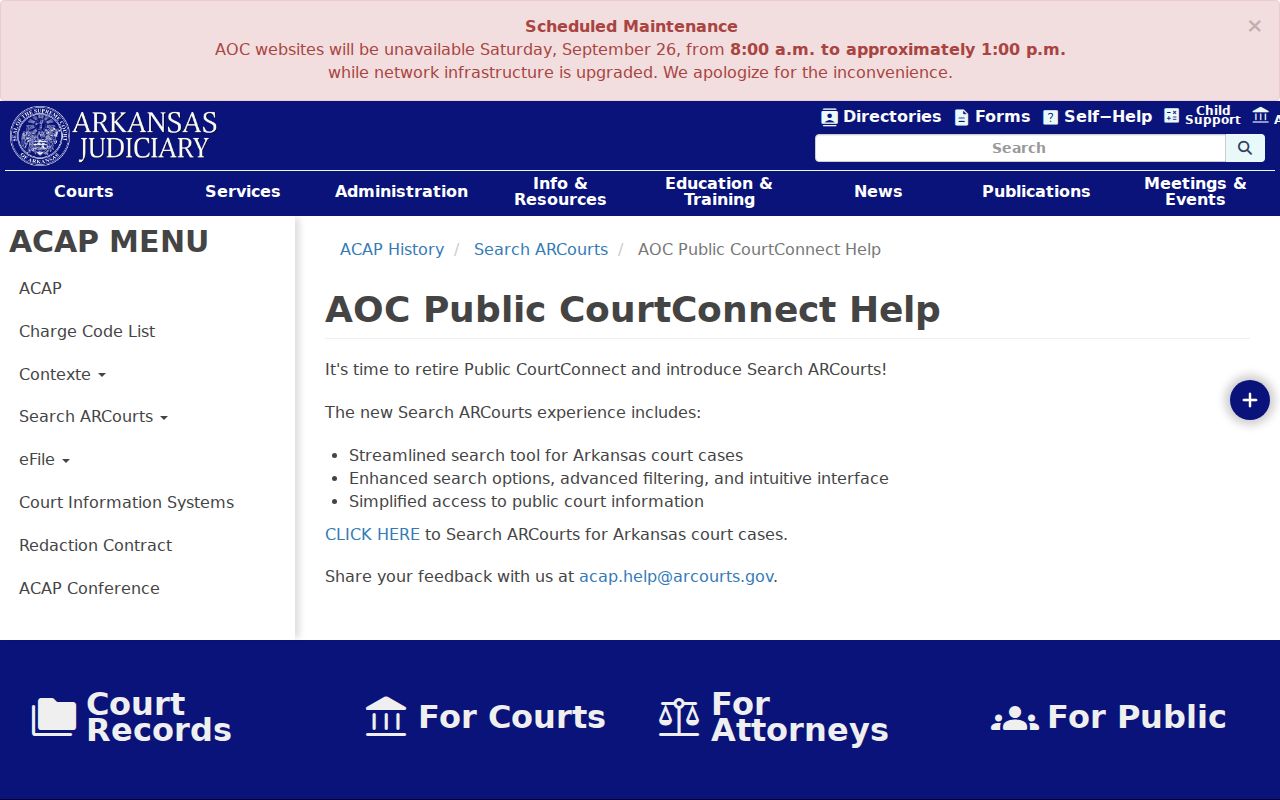Click the For Public people icon

1015,718
